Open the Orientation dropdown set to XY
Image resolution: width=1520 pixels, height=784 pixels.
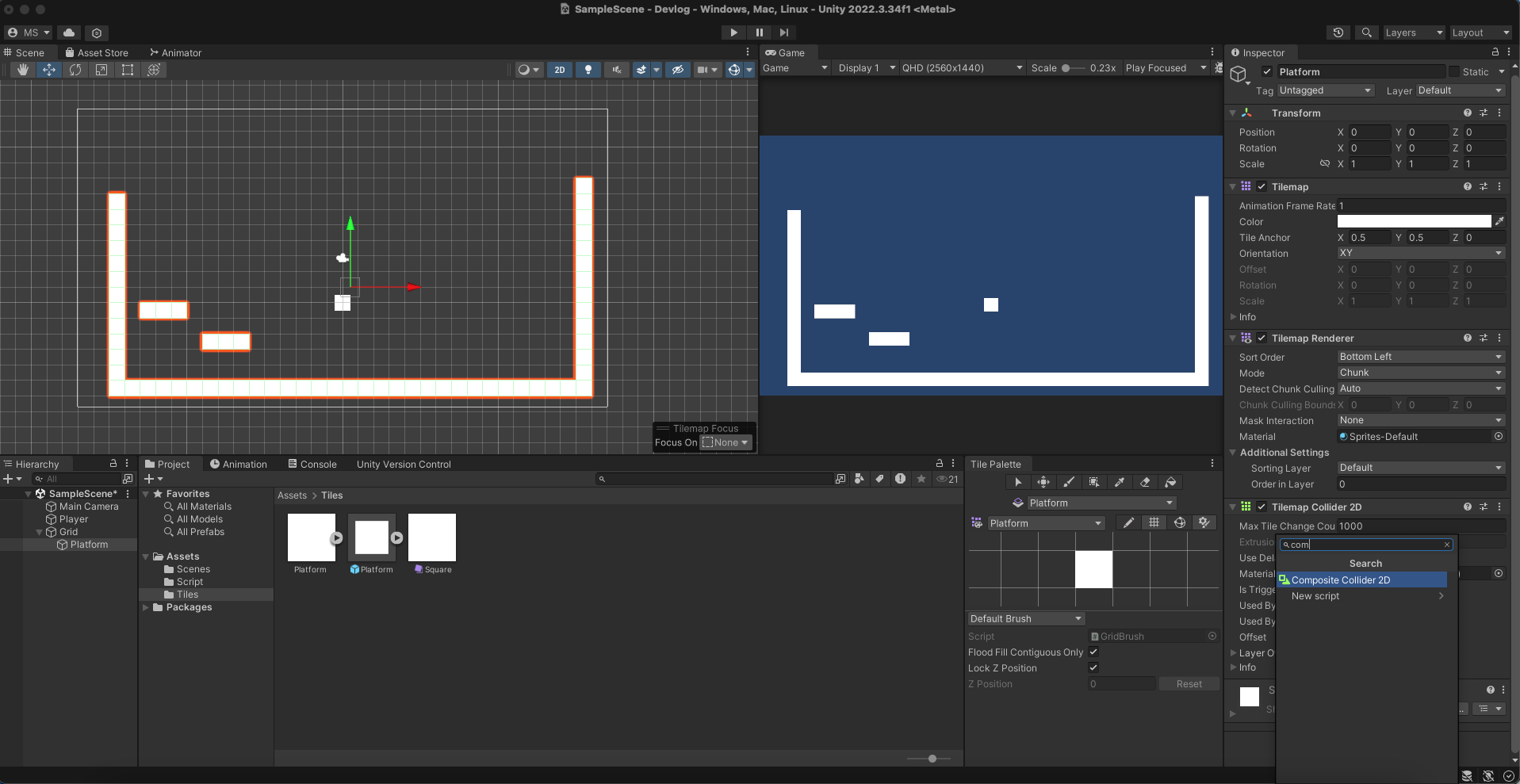(1421, 253)
